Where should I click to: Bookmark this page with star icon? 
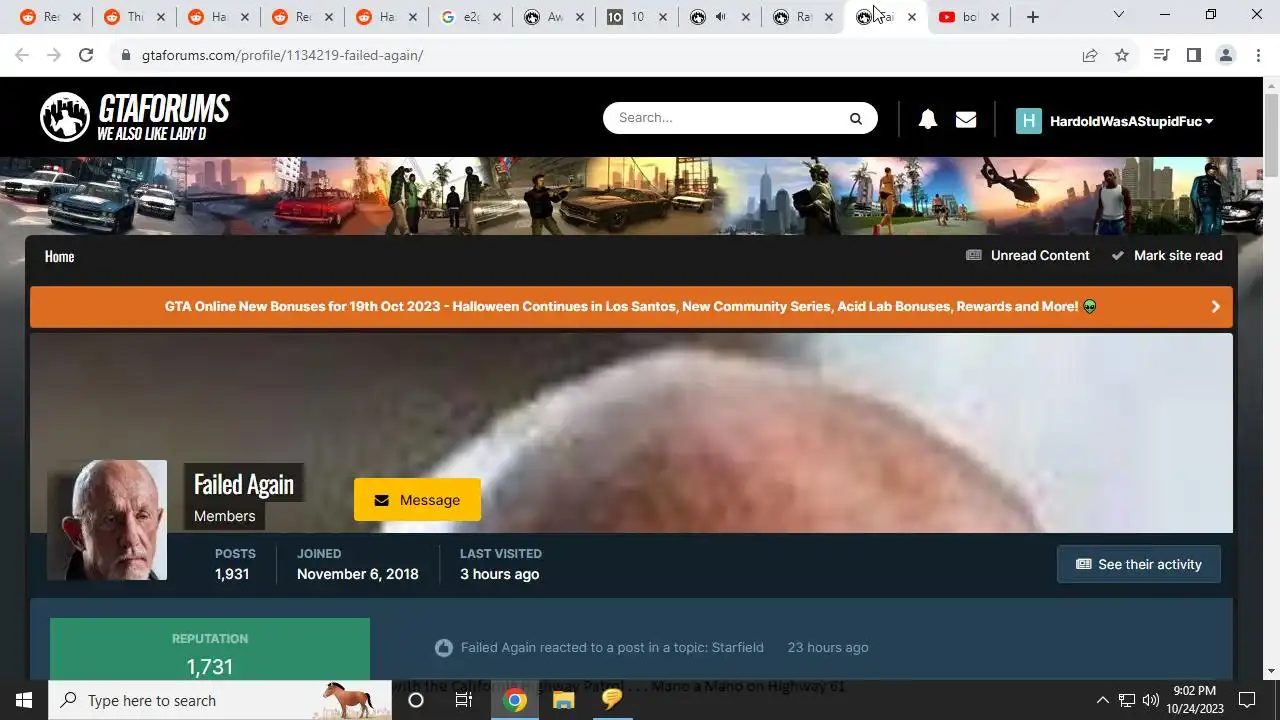click(1122, 55)
